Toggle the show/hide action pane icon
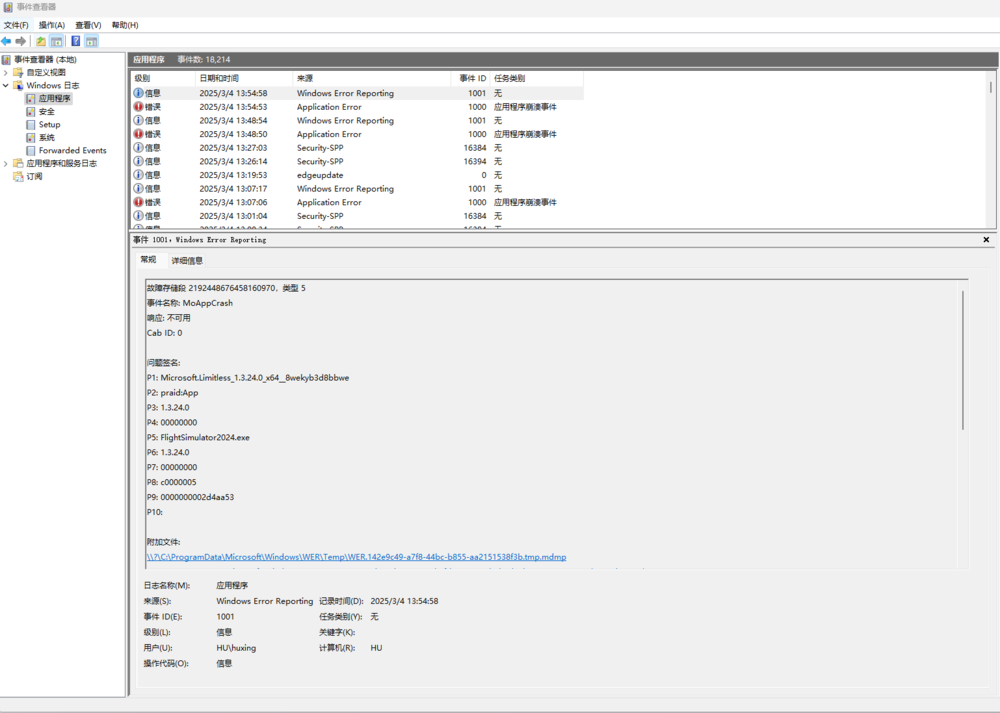Viewport: 1000px width, 713px height. pos(91,41)
